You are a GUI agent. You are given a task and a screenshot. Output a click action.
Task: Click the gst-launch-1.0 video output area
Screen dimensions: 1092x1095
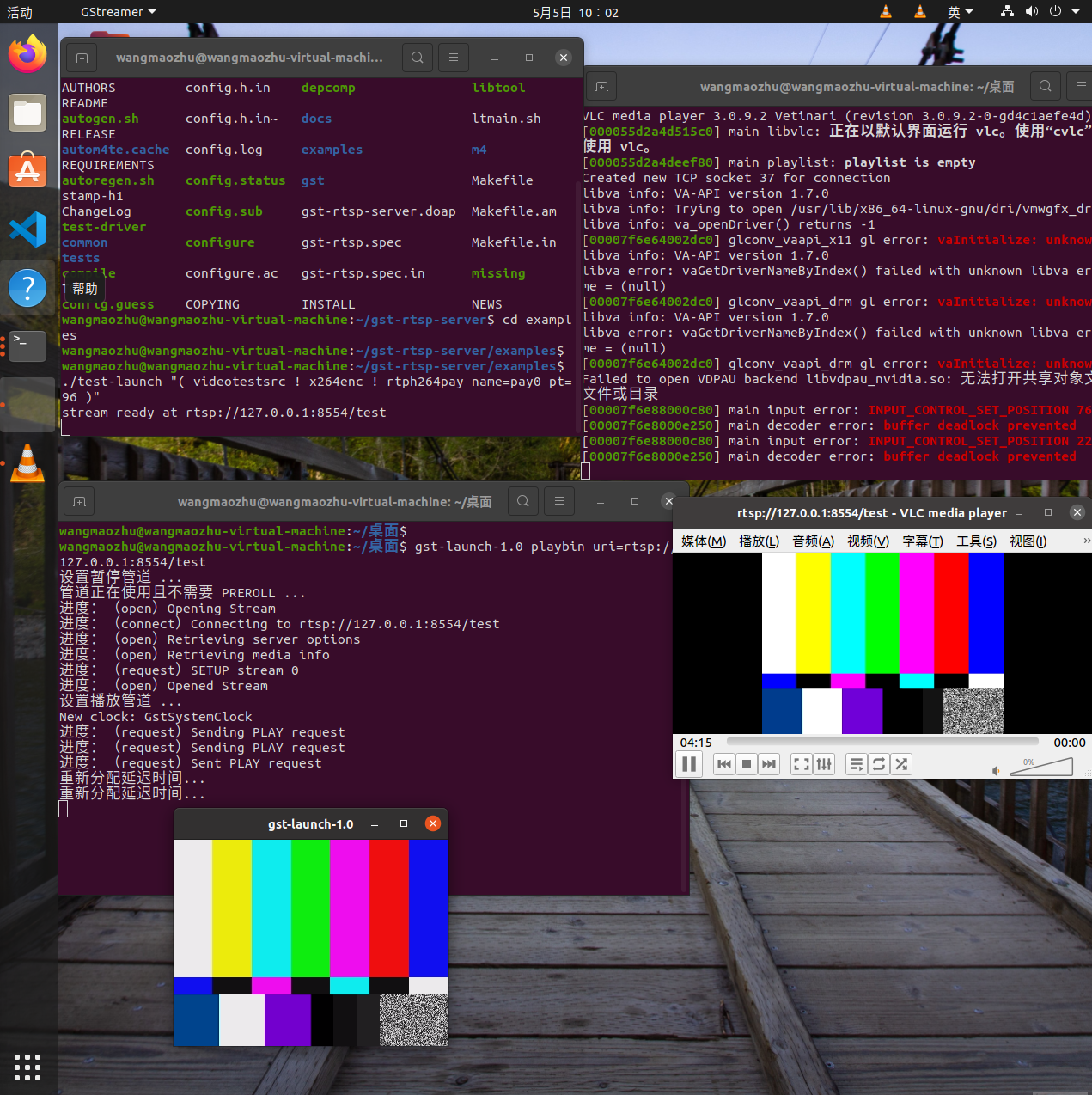pyautogui.click(x=311, y=943)
